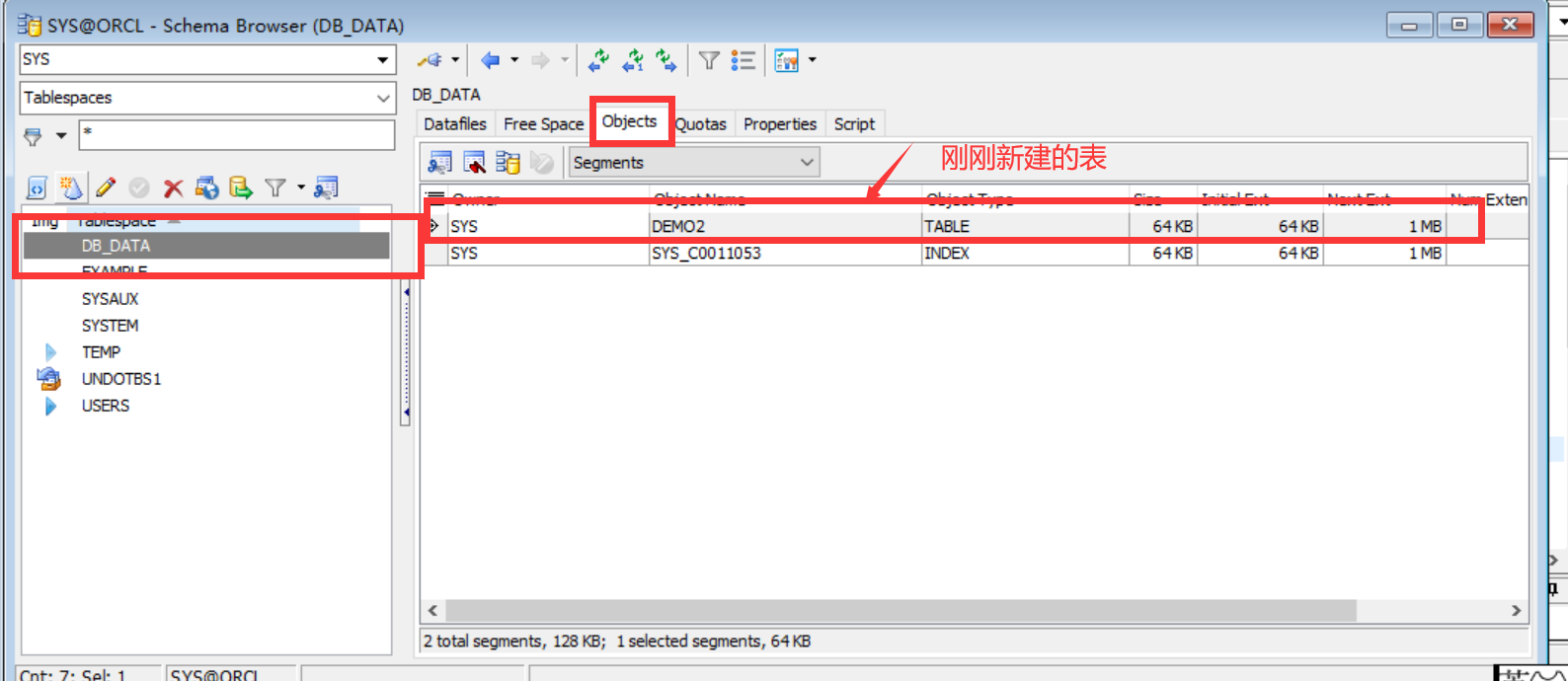Switch to the Objects tab
The image size is (1568, 681).
[630, 121]
